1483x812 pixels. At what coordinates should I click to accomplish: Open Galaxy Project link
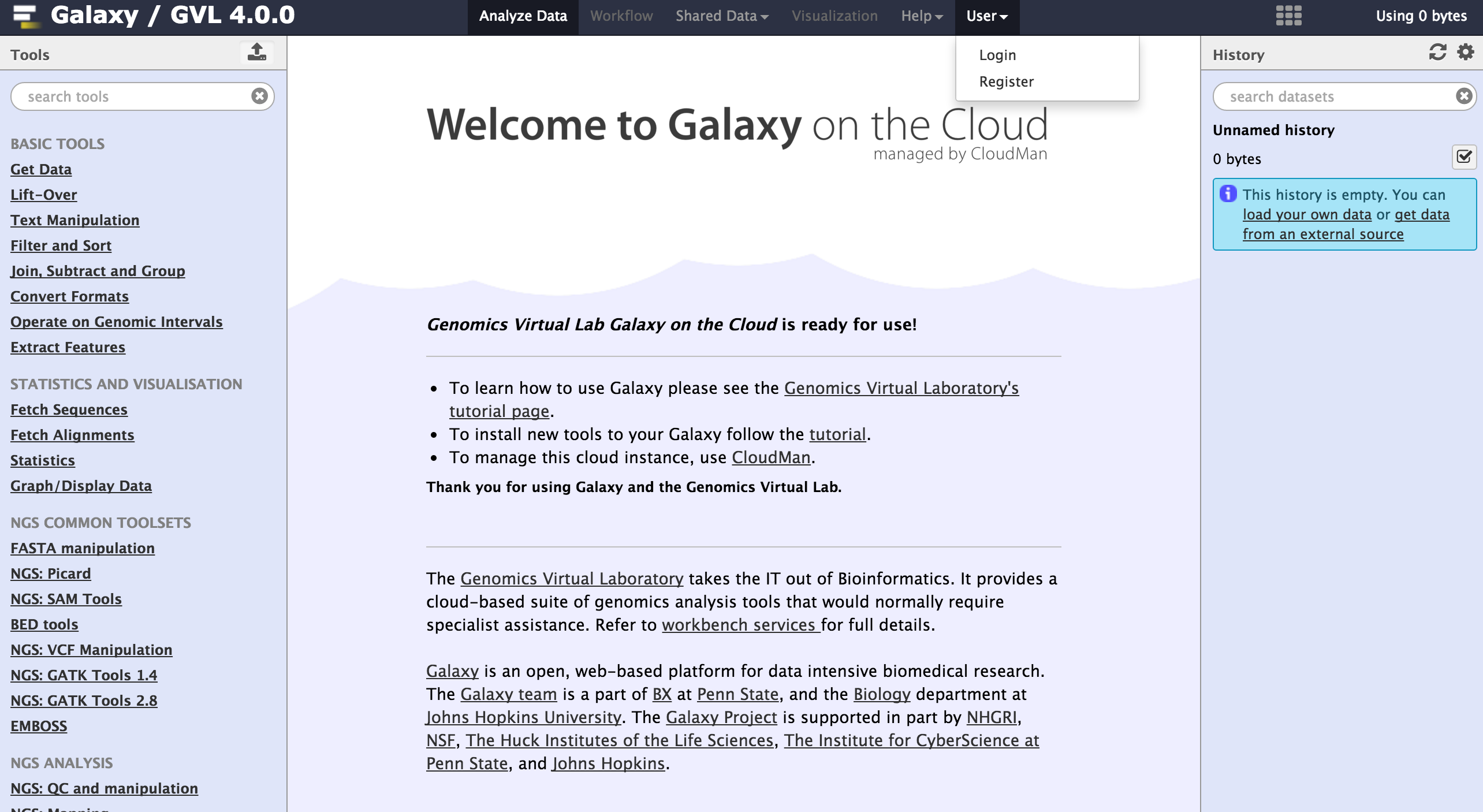click(x=721, y=717)
